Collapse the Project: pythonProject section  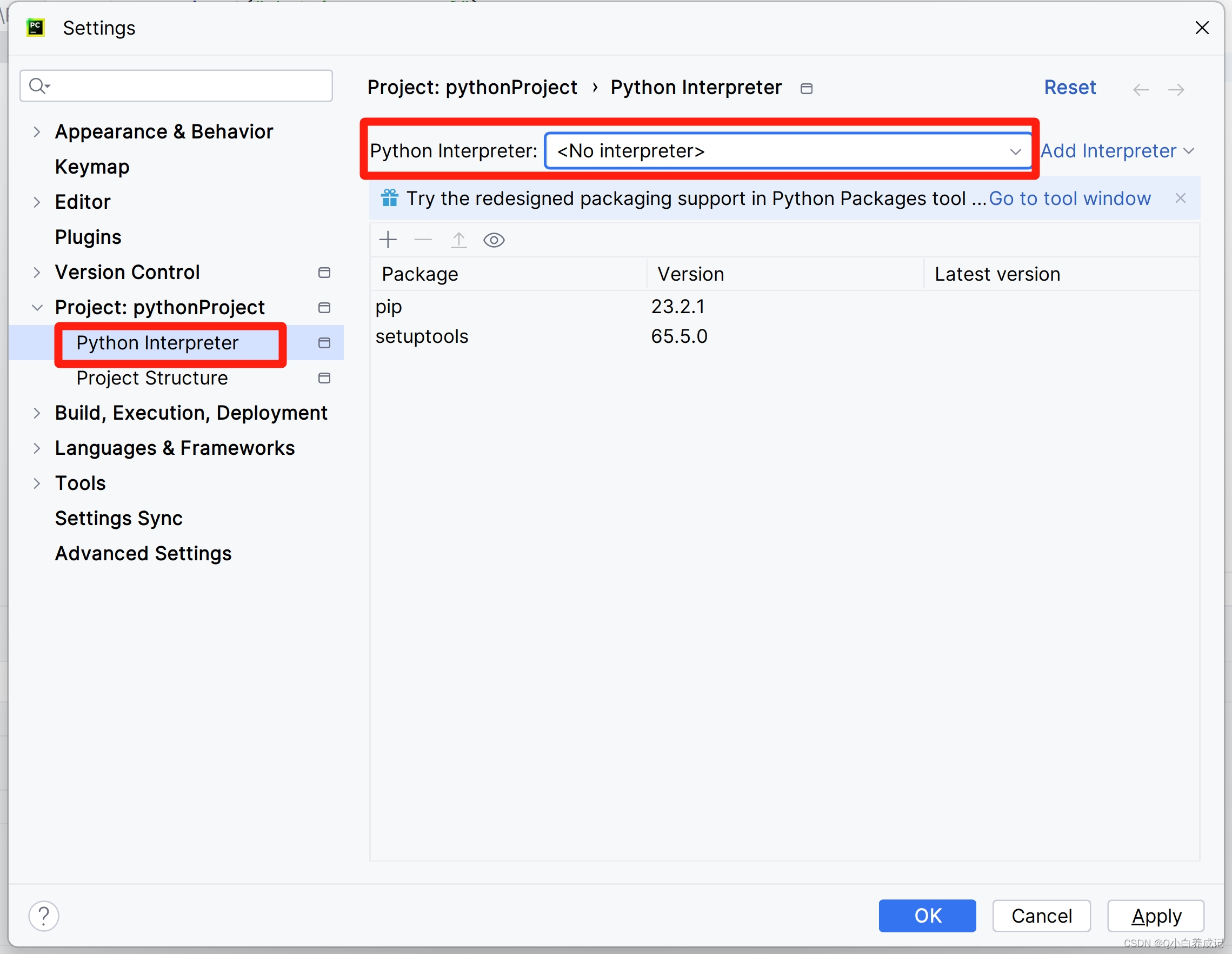point(37,308)
